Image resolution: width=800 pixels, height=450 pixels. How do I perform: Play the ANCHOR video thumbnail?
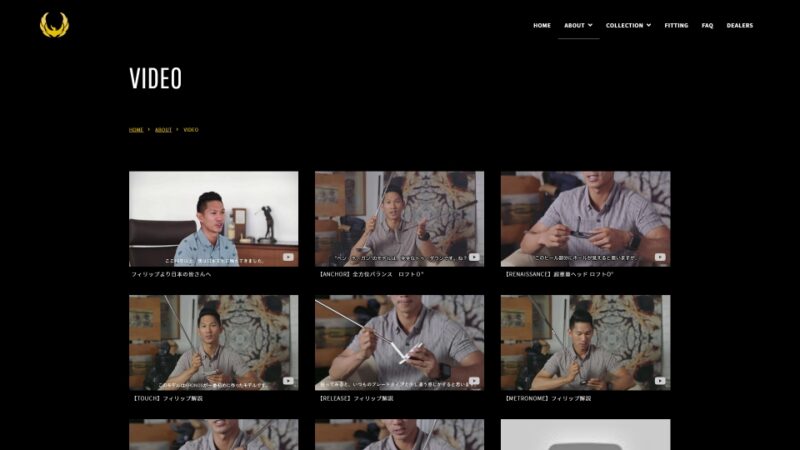[x=399, y=218]
